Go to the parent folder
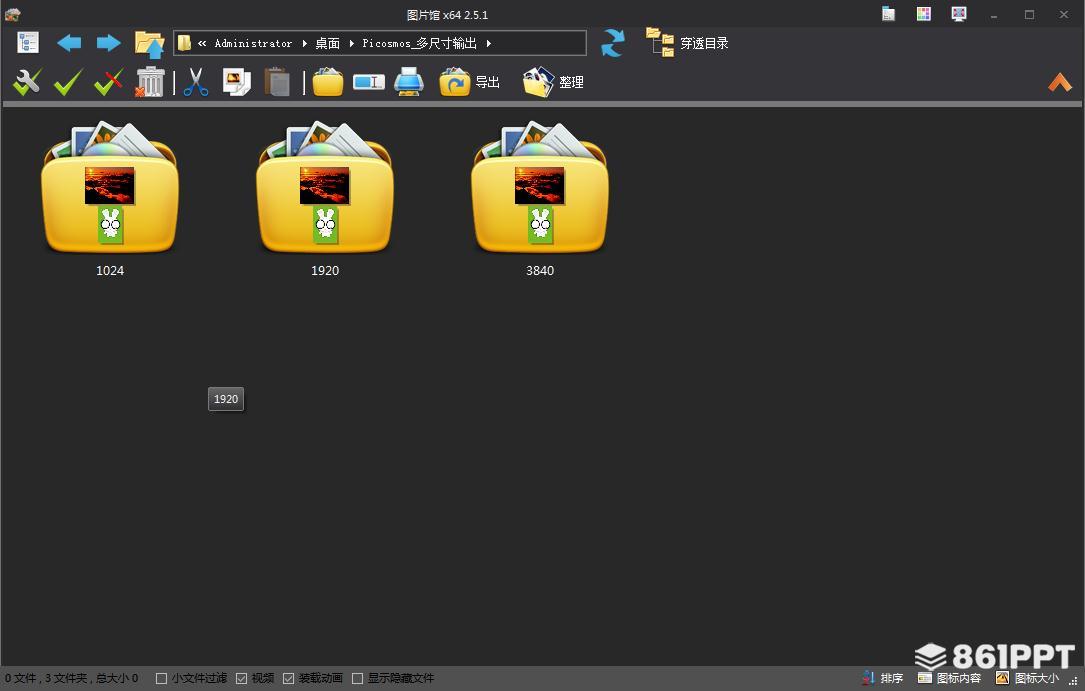Screen dimensions: 1085x691 tap(149, 44)
